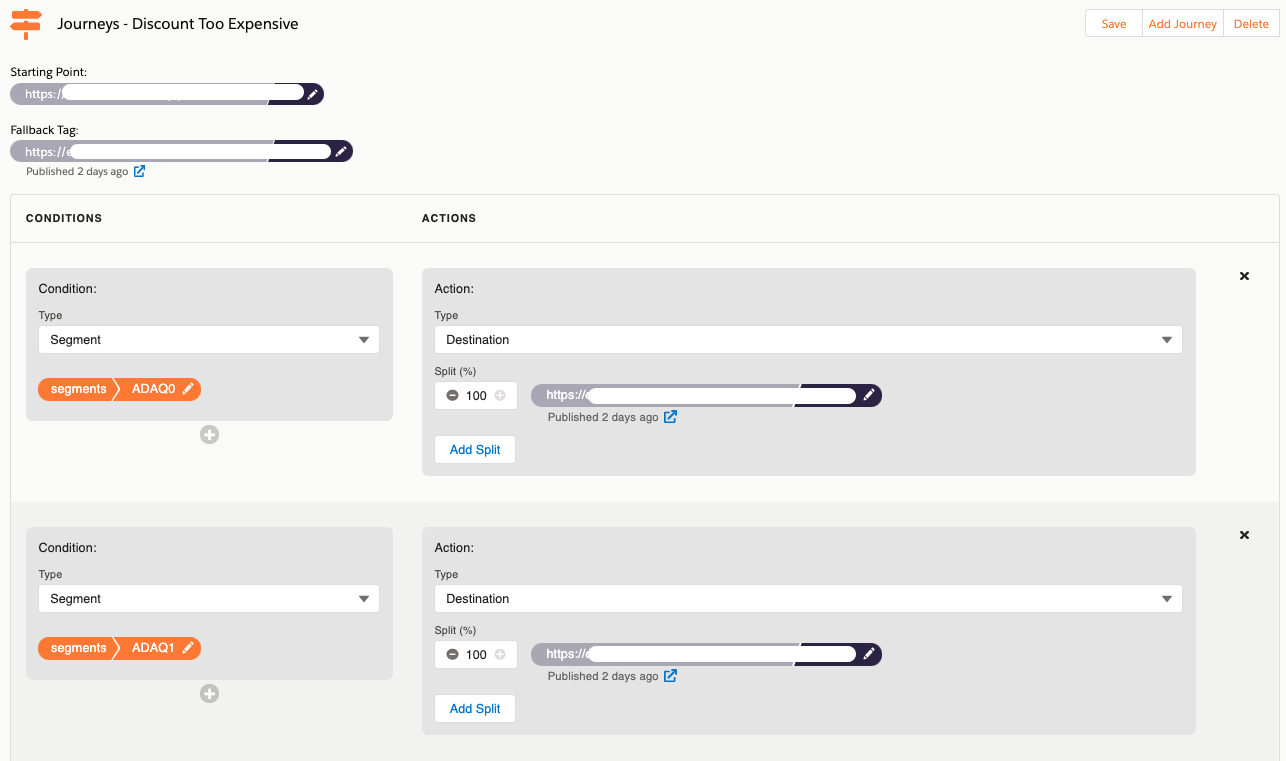Screen dimensions: 1286x761
Task: Open Fallback Tag published external link icon
Action: tap(140, 171)
